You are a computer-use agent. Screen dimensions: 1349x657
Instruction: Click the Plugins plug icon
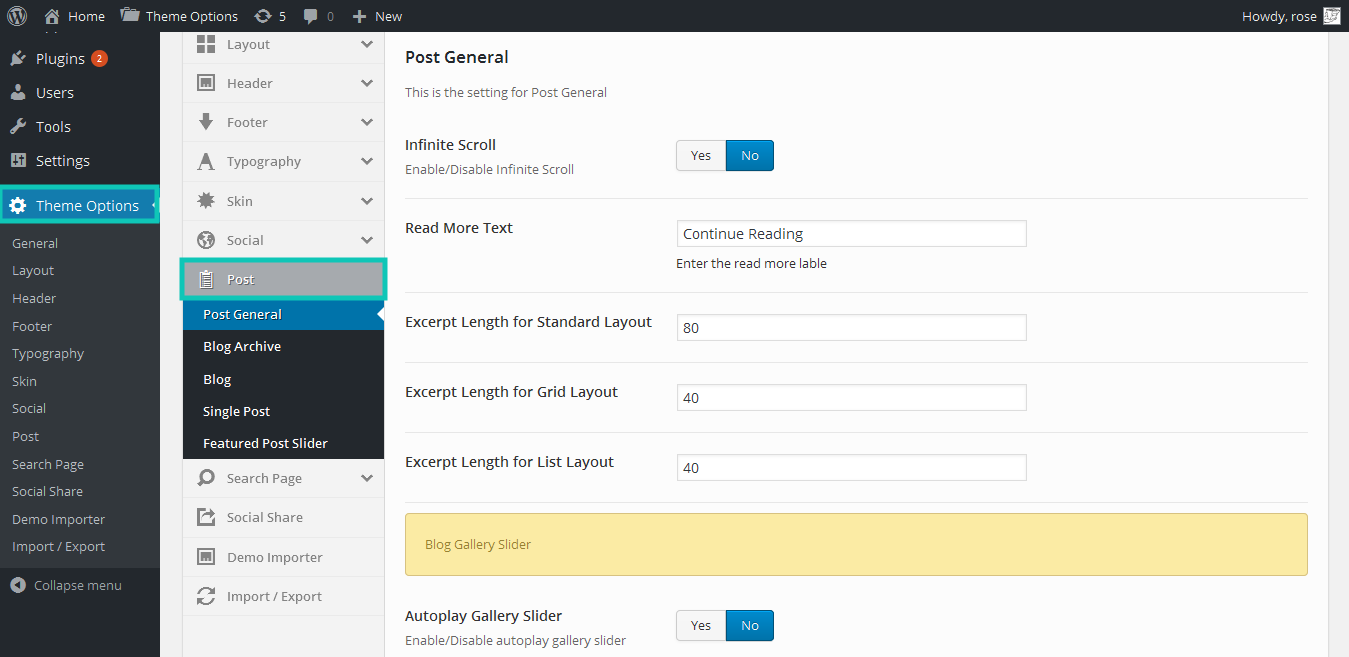[18, 59]
